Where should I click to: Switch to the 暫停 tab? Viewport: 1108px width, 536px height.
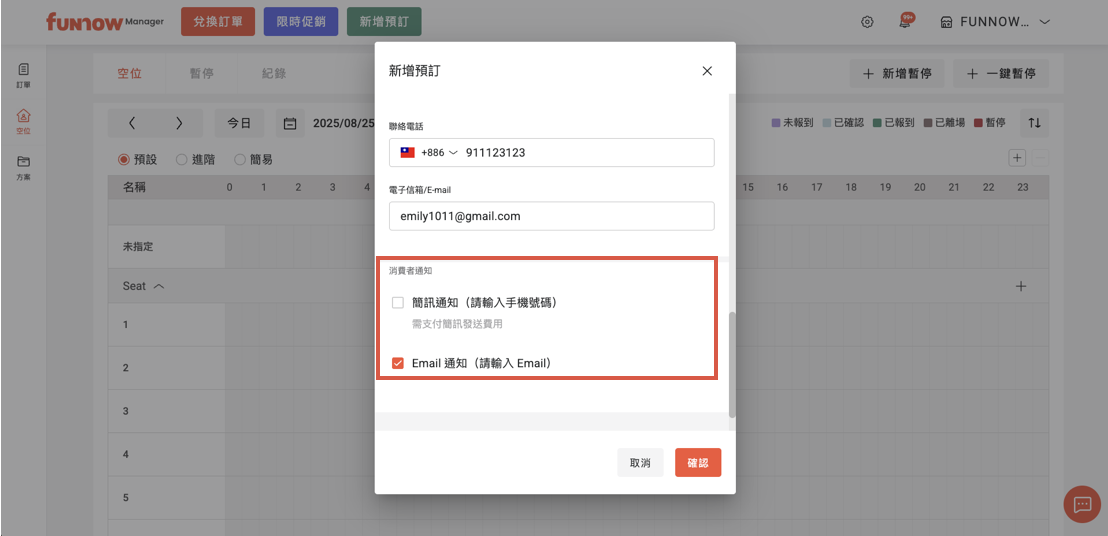(202, 73)
